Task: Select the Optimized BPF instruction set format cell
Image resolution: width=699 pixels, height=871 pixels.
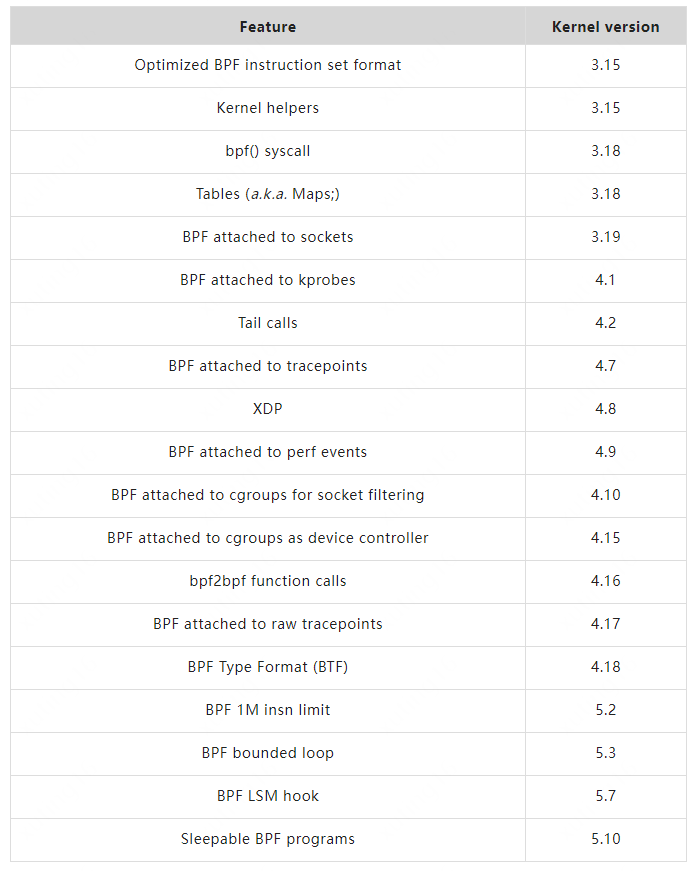Action: coord(268,65)
